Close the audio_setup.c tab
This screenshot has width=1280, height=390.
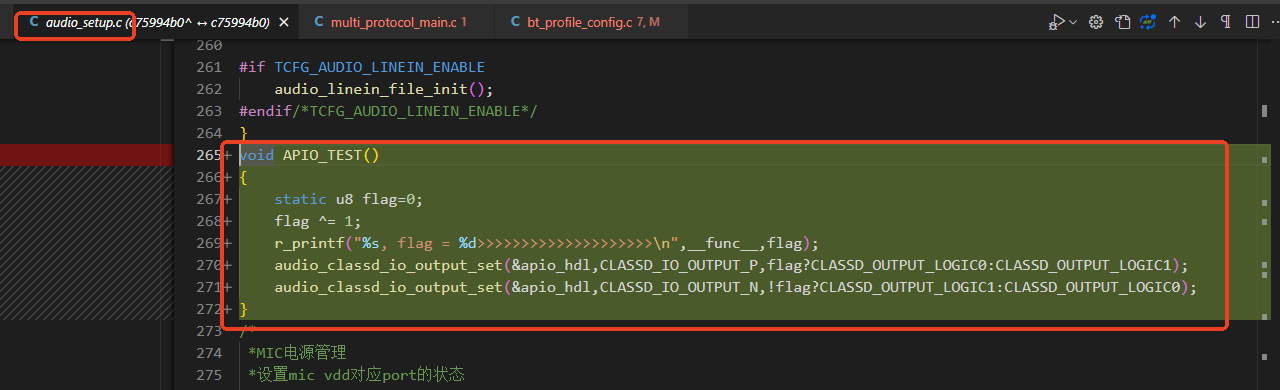(x=284, y=22)
